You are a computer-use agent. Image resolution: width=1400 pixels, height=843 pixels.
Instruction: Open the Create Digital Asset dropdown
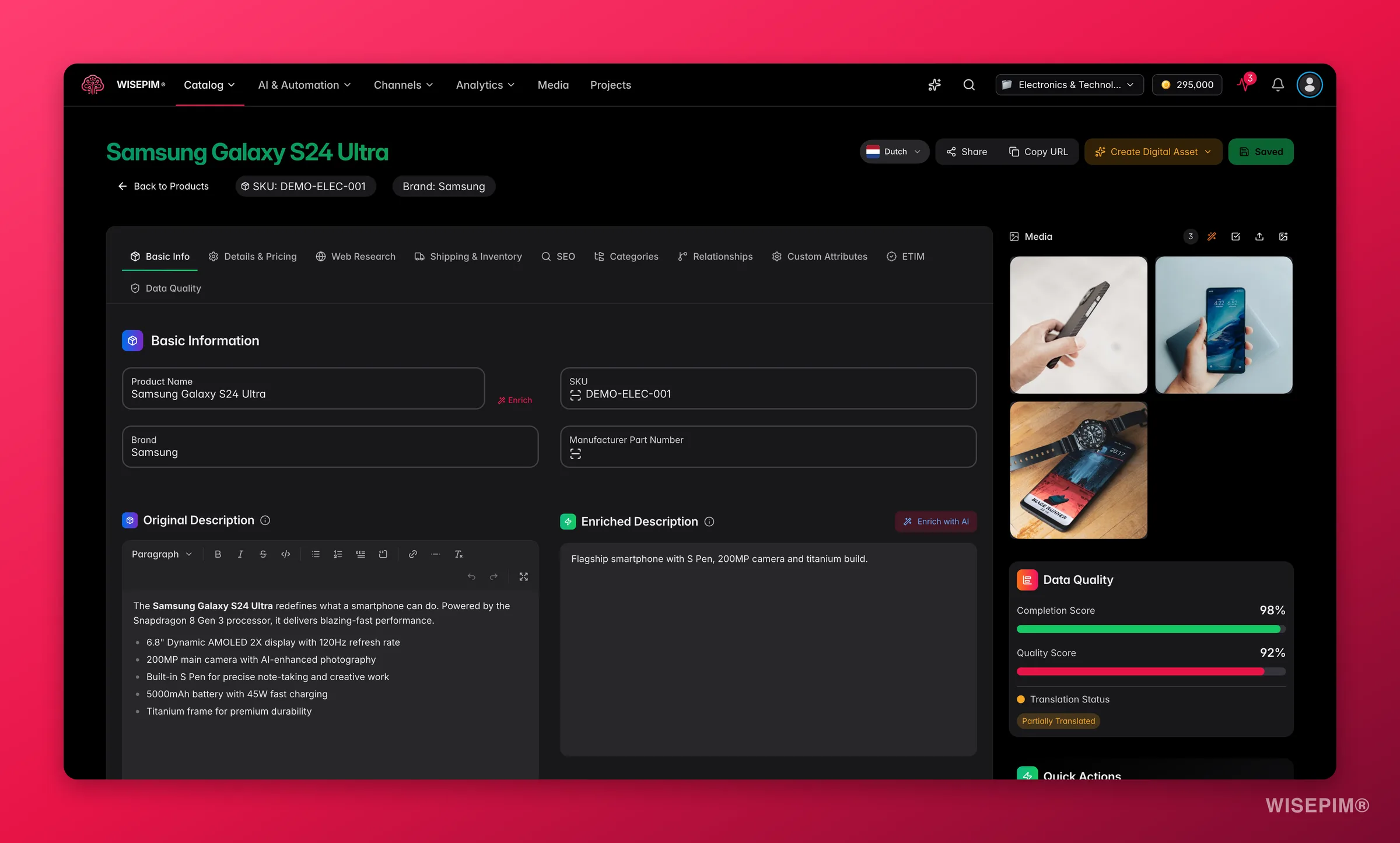coord(1153,152)
